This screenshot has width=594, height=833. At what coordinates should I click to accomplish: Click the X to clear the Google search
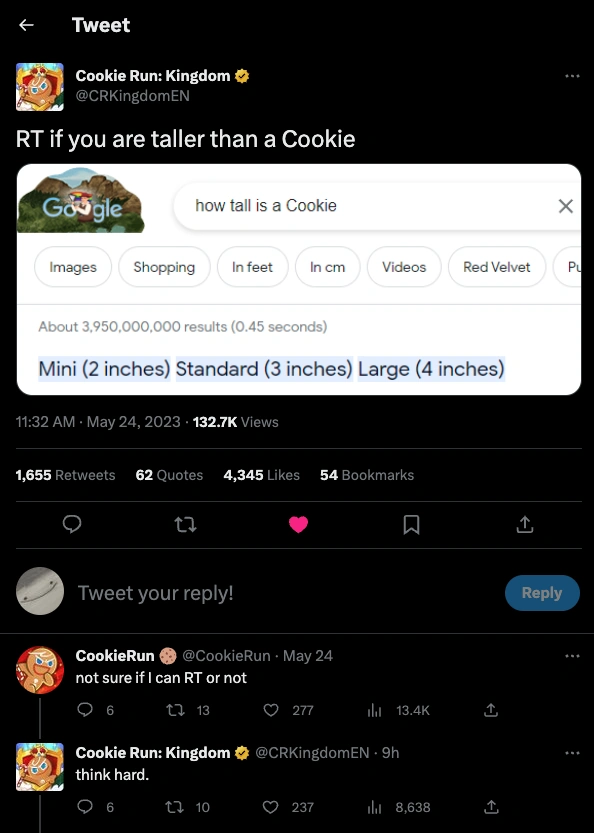[x=565, y=206]
